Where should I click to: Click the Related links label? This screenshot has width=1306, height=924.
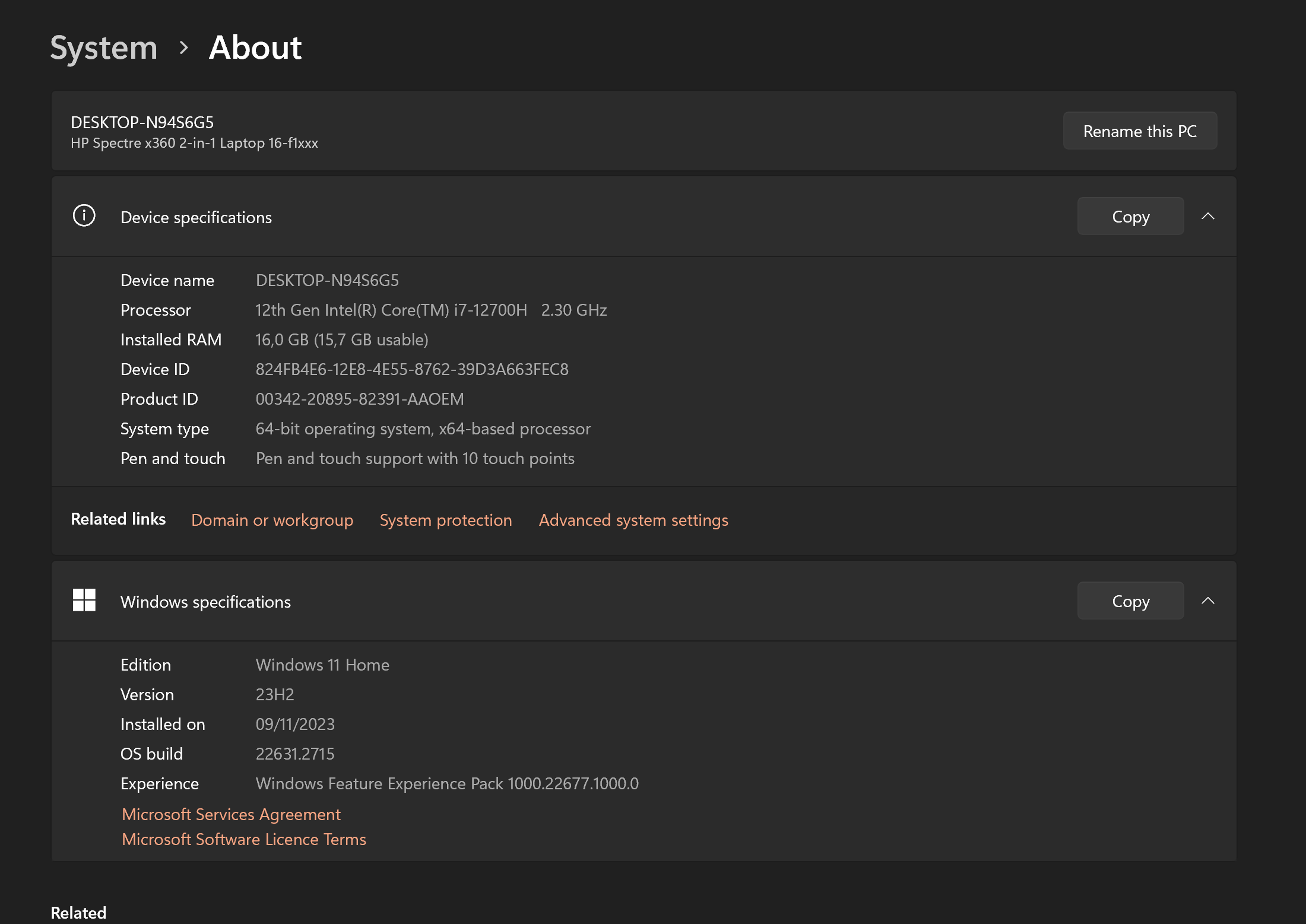coord(118,519)
